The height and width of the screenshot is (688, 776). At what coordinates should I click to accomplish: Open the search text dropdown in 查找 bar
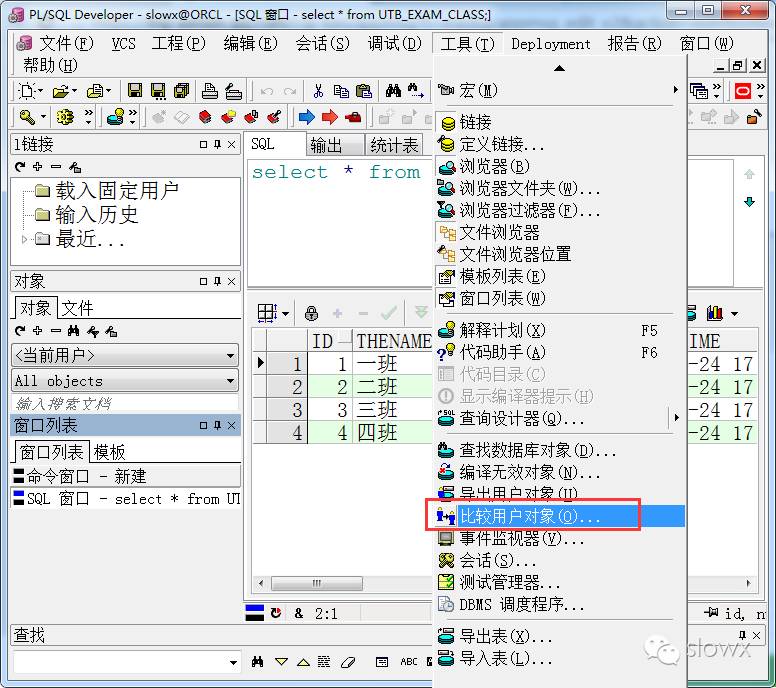[233, 662]
